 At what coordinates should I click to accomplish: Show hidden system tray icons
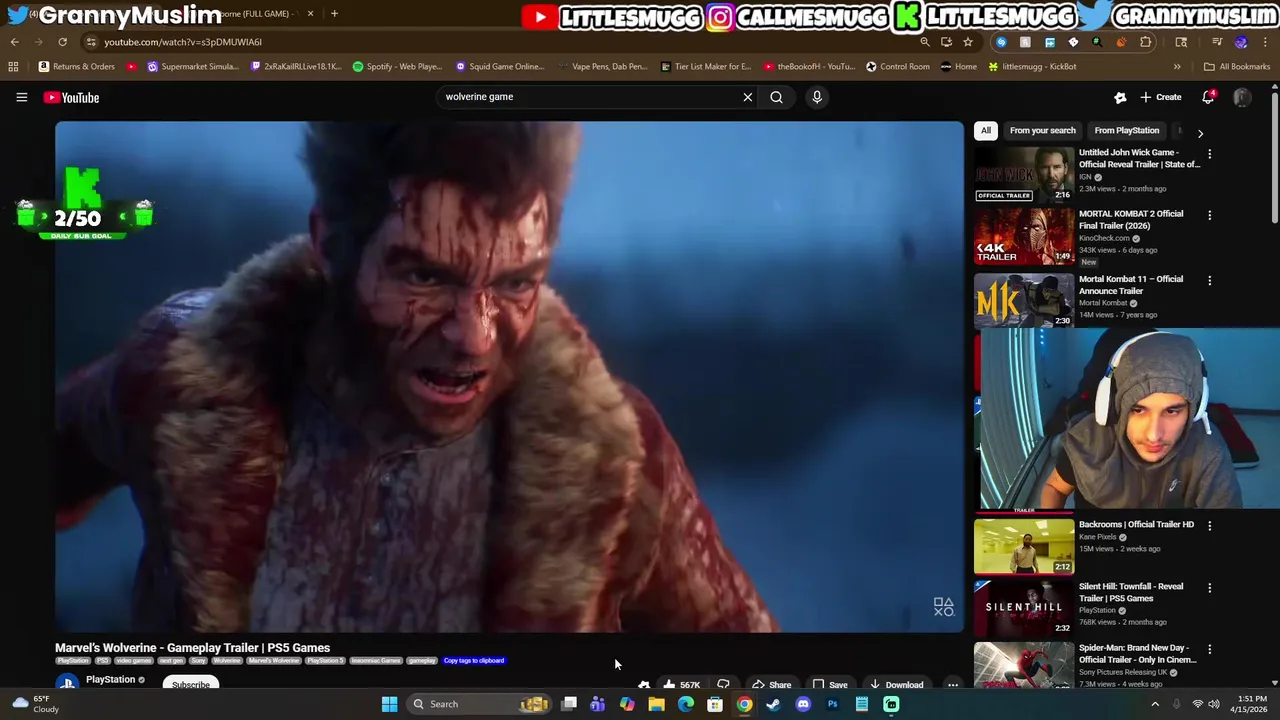point(1155,704)
